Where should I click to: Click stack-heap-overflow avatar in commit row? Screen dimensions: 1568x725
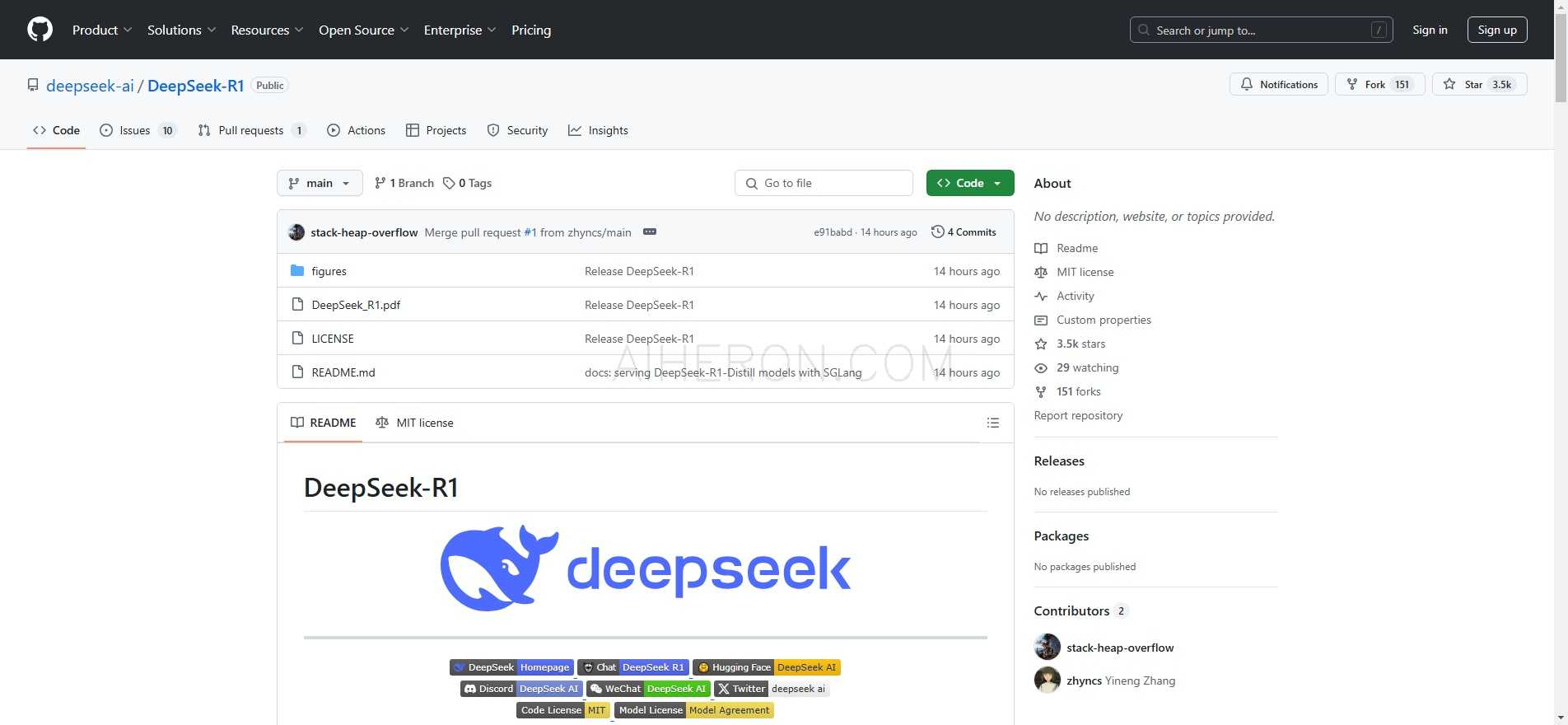coord(296,232)
